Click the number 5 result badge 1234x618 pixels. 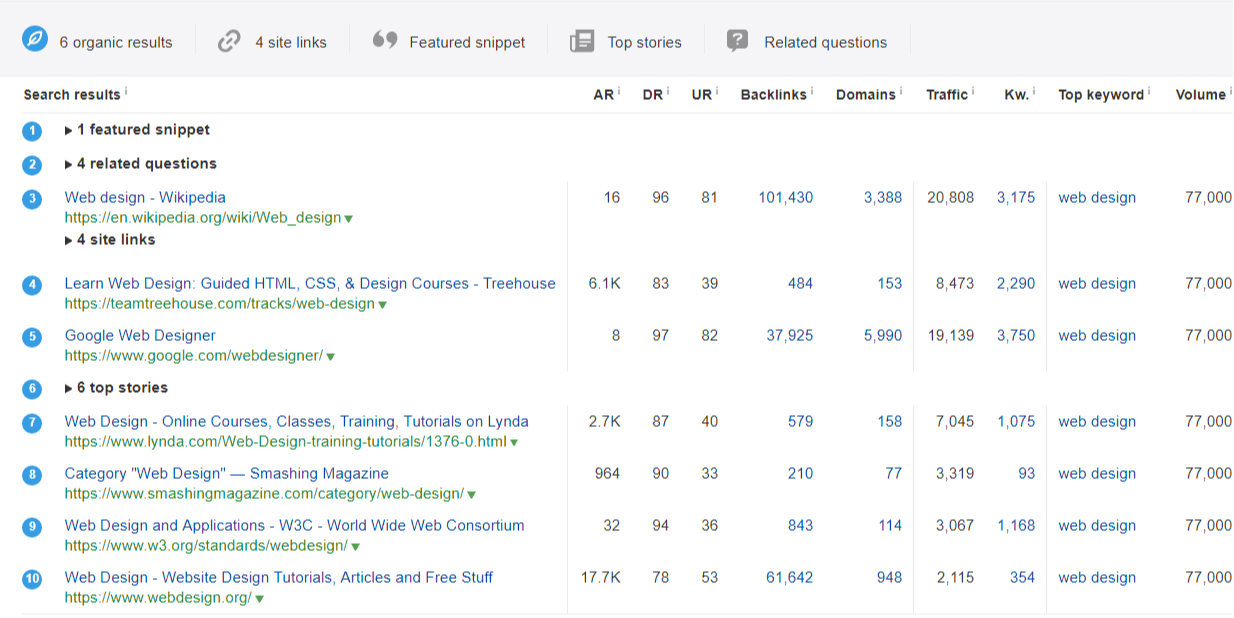point(31,337)
